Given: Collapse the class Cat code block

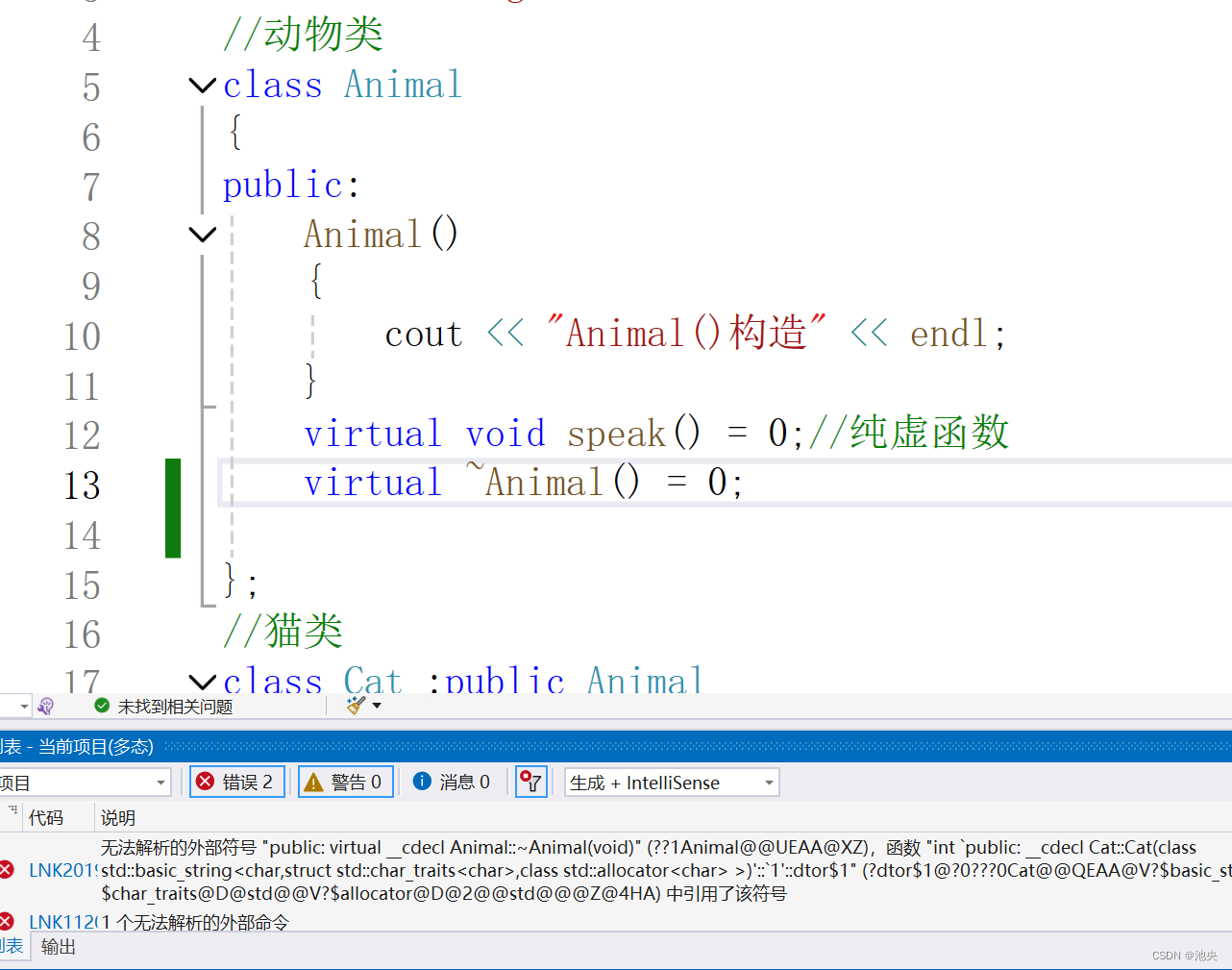Looking at the screenshot, I should coord(203,682).
